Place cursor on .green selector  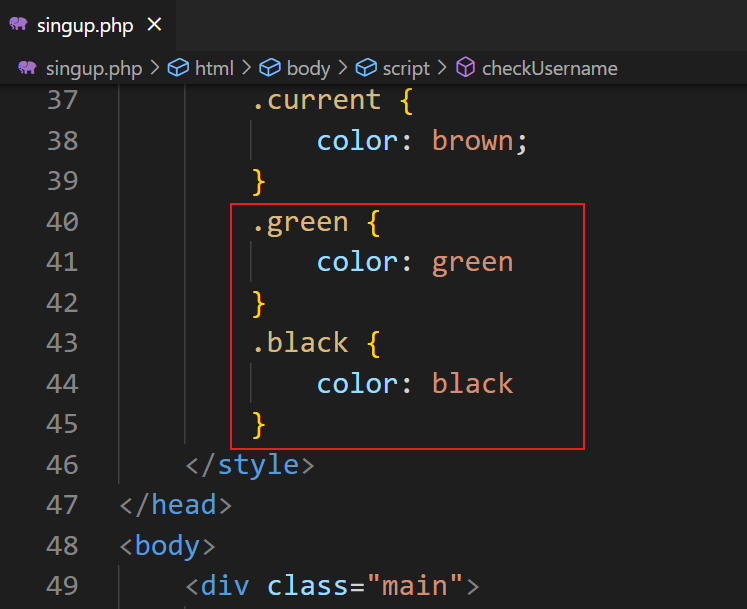coord(301,223)
